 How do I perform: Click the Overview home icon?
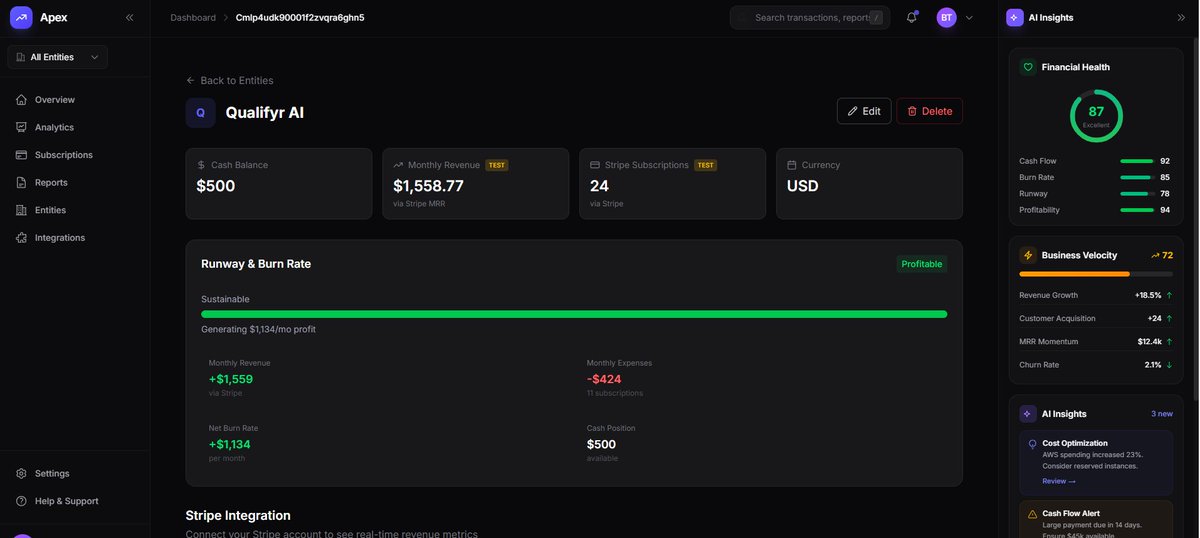(x=22, y=100)
